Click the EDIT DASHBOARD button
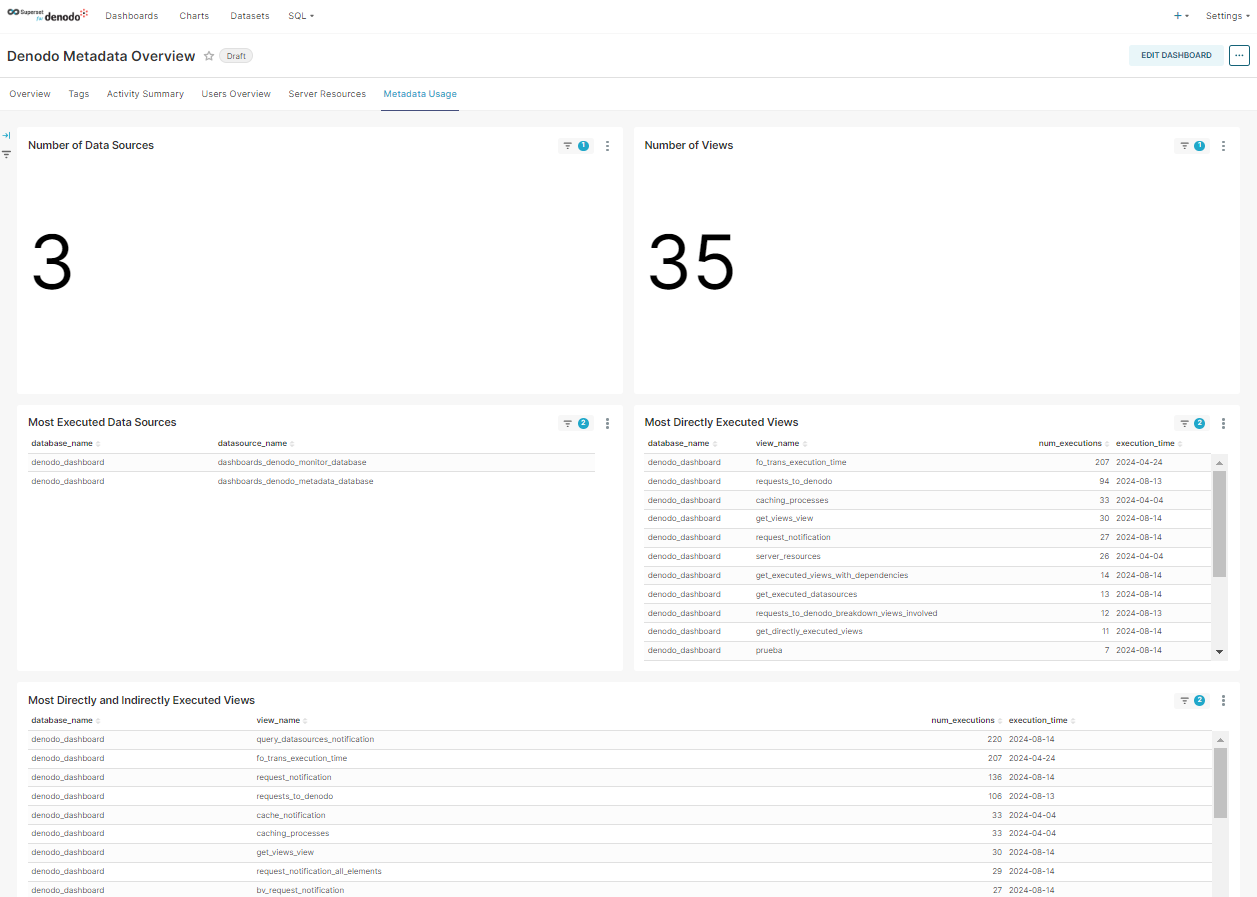This screenshot has width=1257, height=897. click(x=1176, y=56)
